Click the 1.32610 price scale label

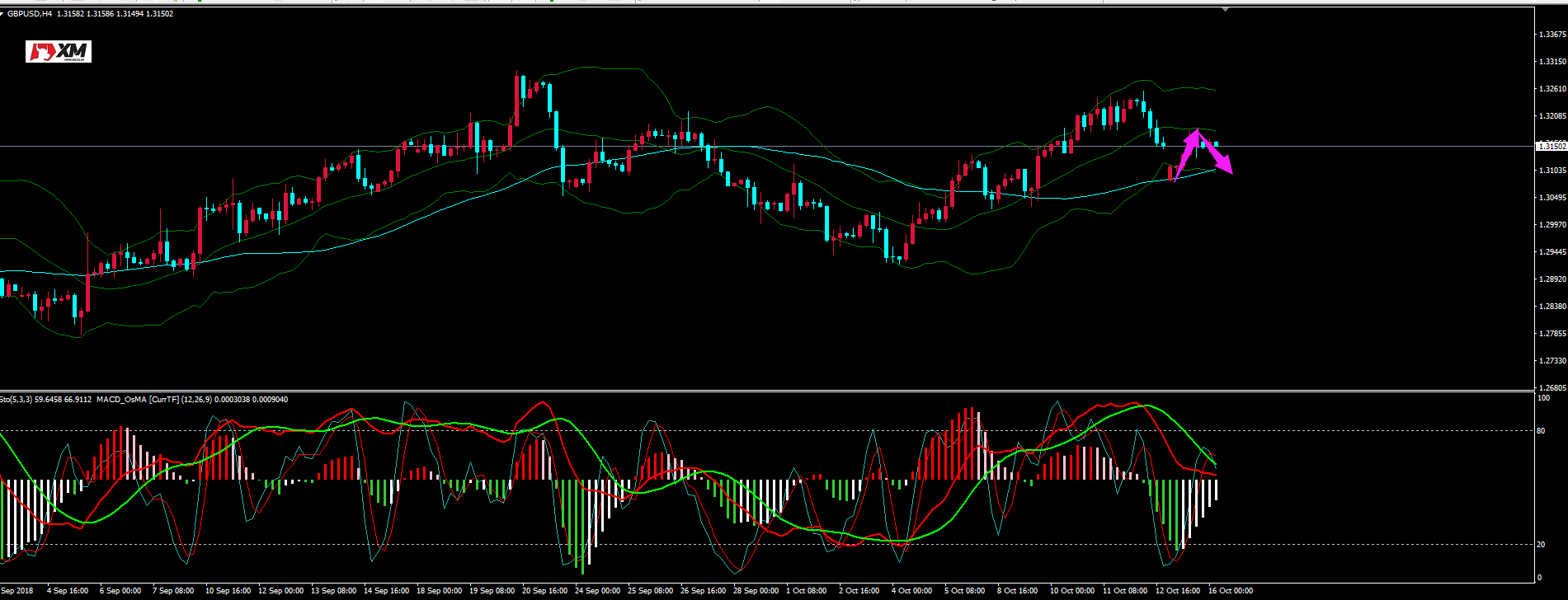[1553, 89]
